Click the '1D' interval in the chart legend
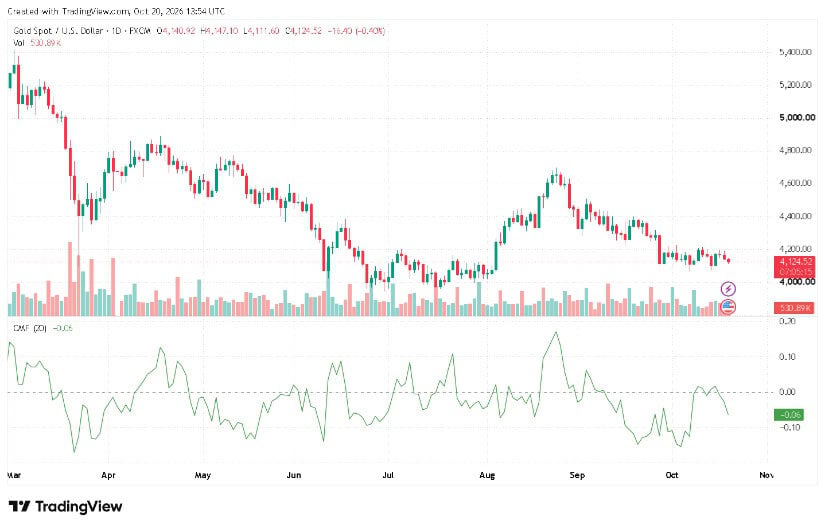The image size is (825, 528). point(116,31)
